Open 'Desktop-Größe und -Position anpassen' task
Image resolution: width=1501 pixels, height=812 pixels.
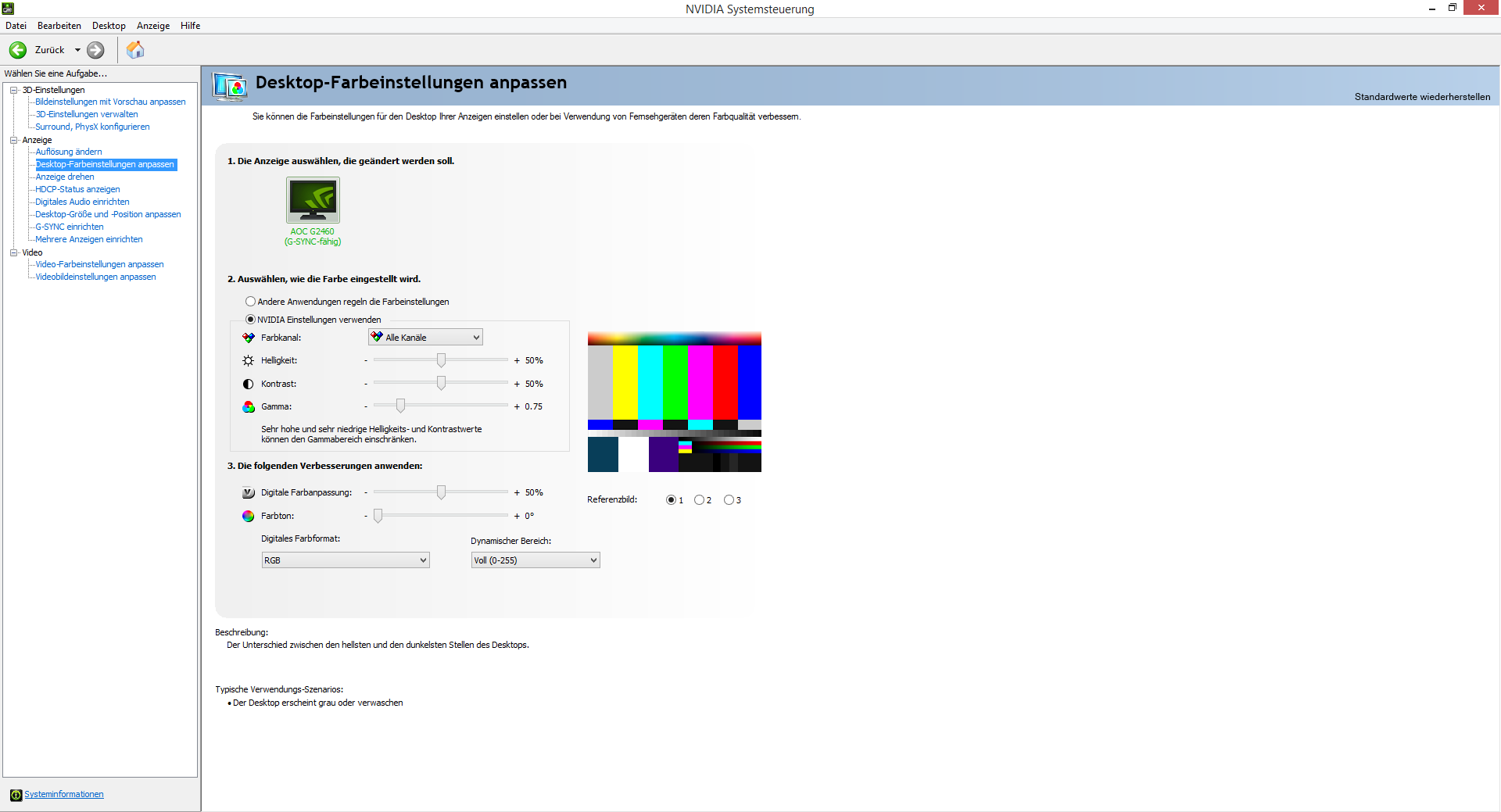108,214
